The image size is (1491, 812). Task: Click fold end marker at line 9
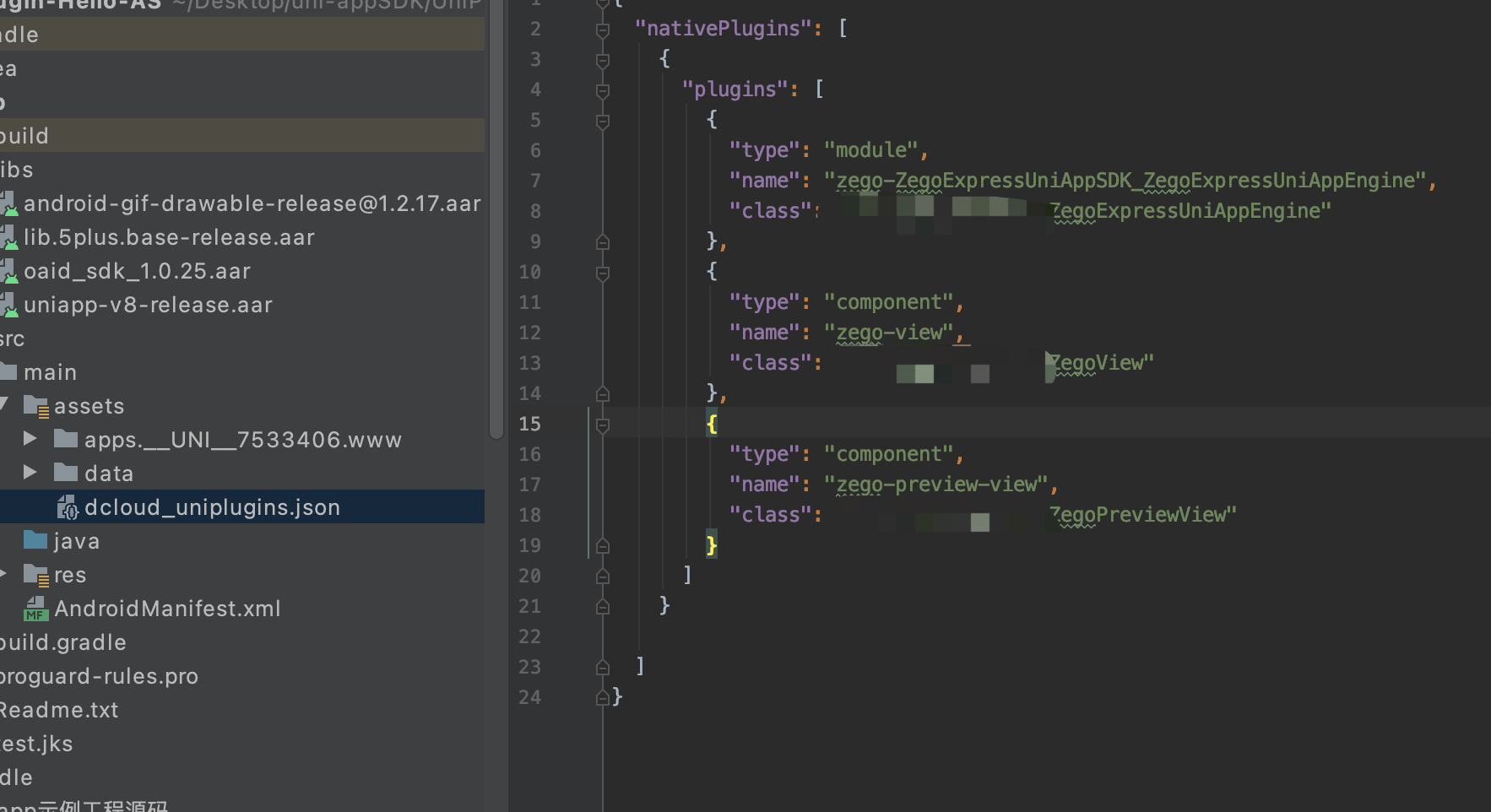point(603,242)
